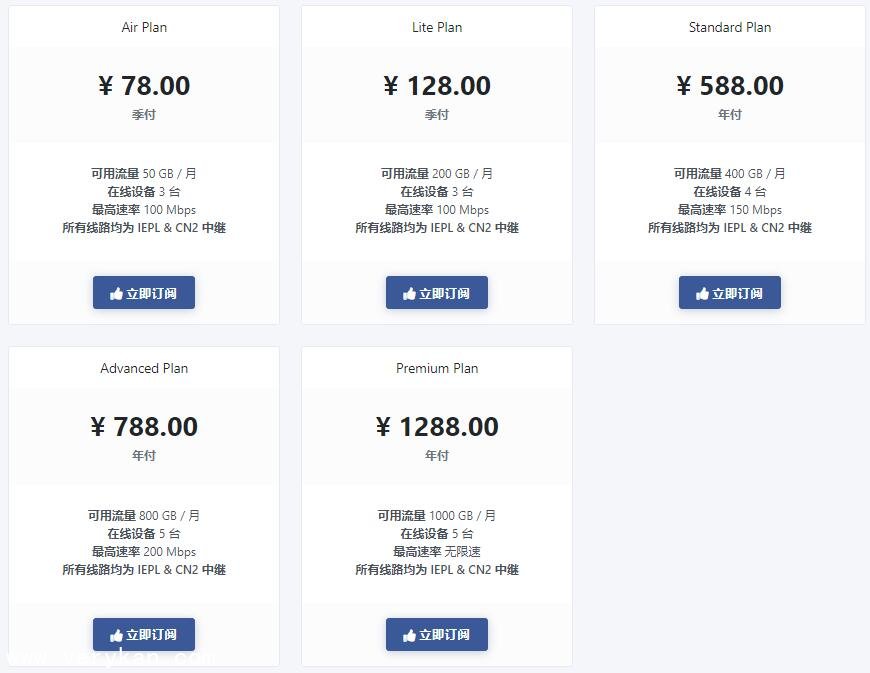Click thumbs-up icon on Premium Plan button
The image size is (870, 673).
pyautogui.click(x=410, y=635)
